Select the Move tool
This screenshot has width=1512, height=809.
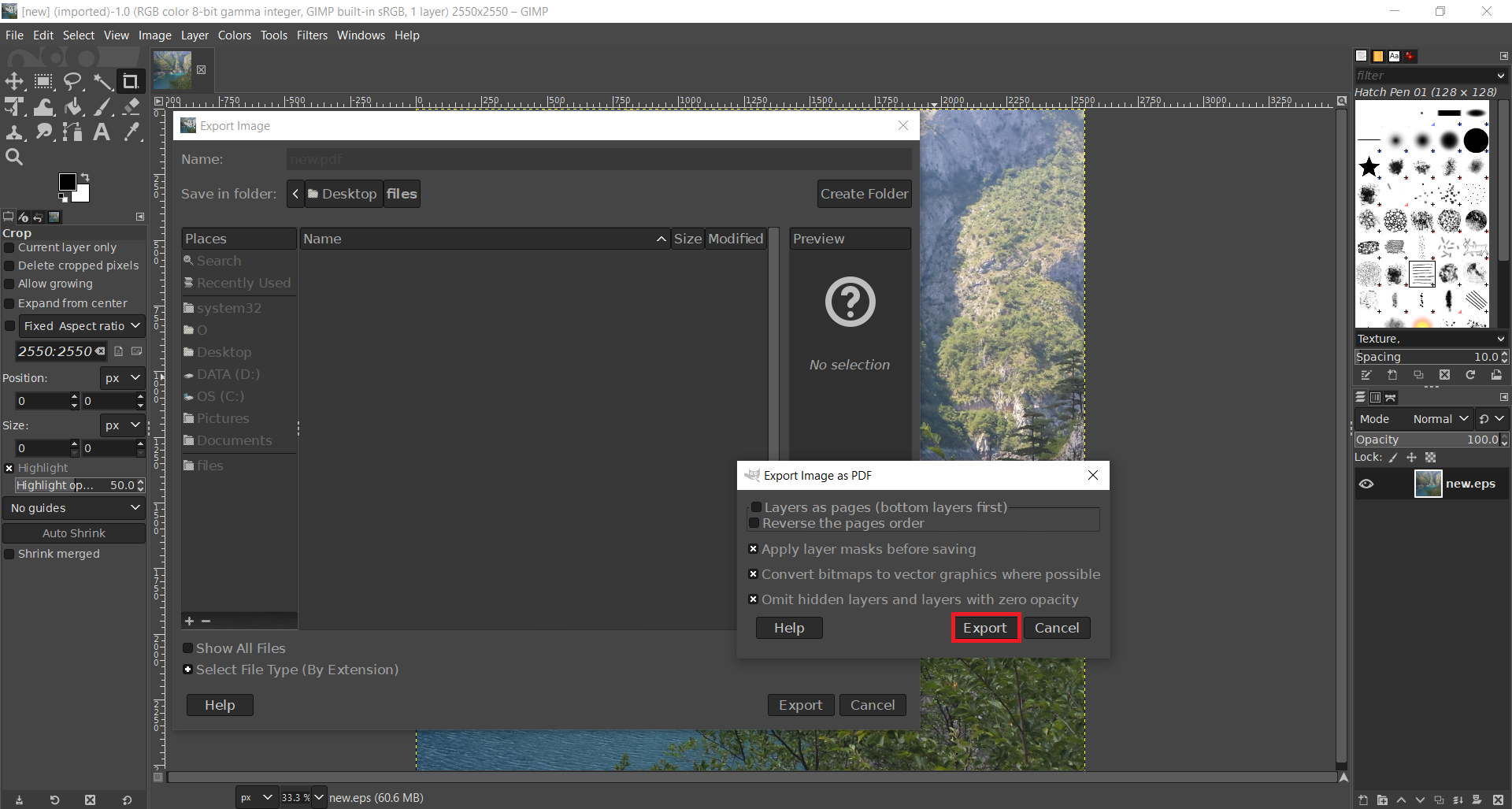coord(14,81)
